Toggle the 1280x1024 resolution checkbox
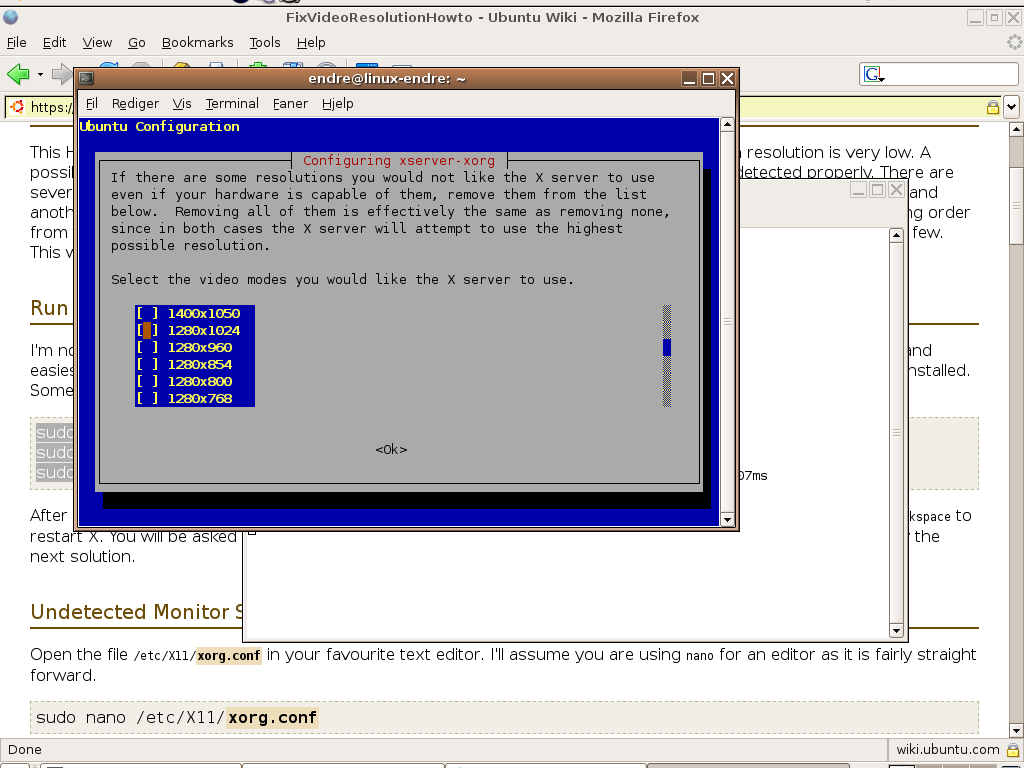 pos(147,330)
